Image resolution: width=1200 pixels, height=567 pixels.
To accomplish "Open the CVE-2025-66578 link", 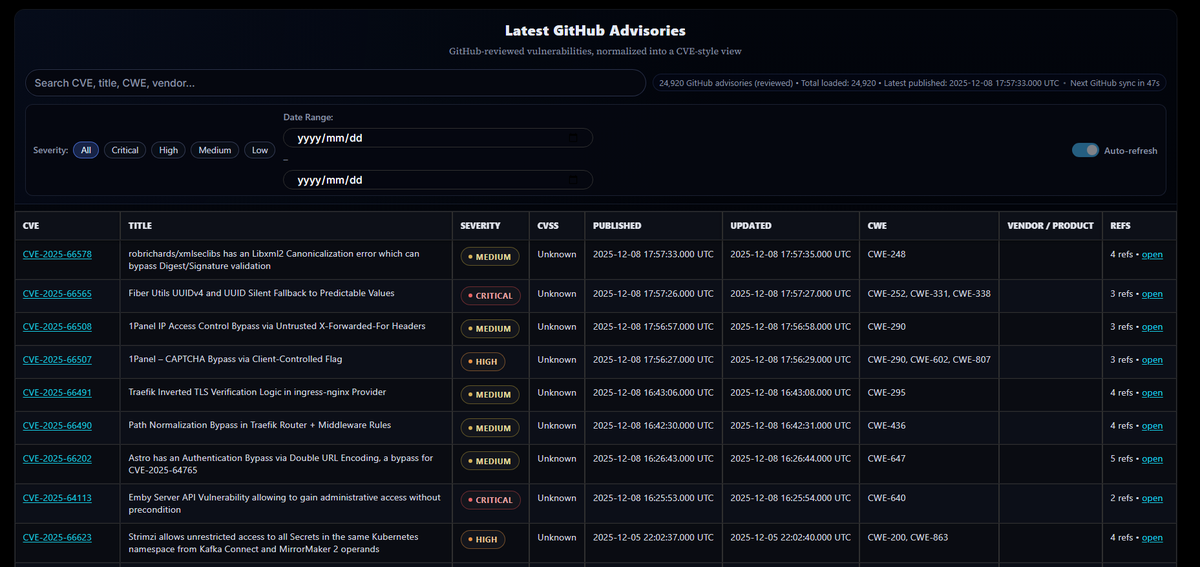I will (57, 254).
